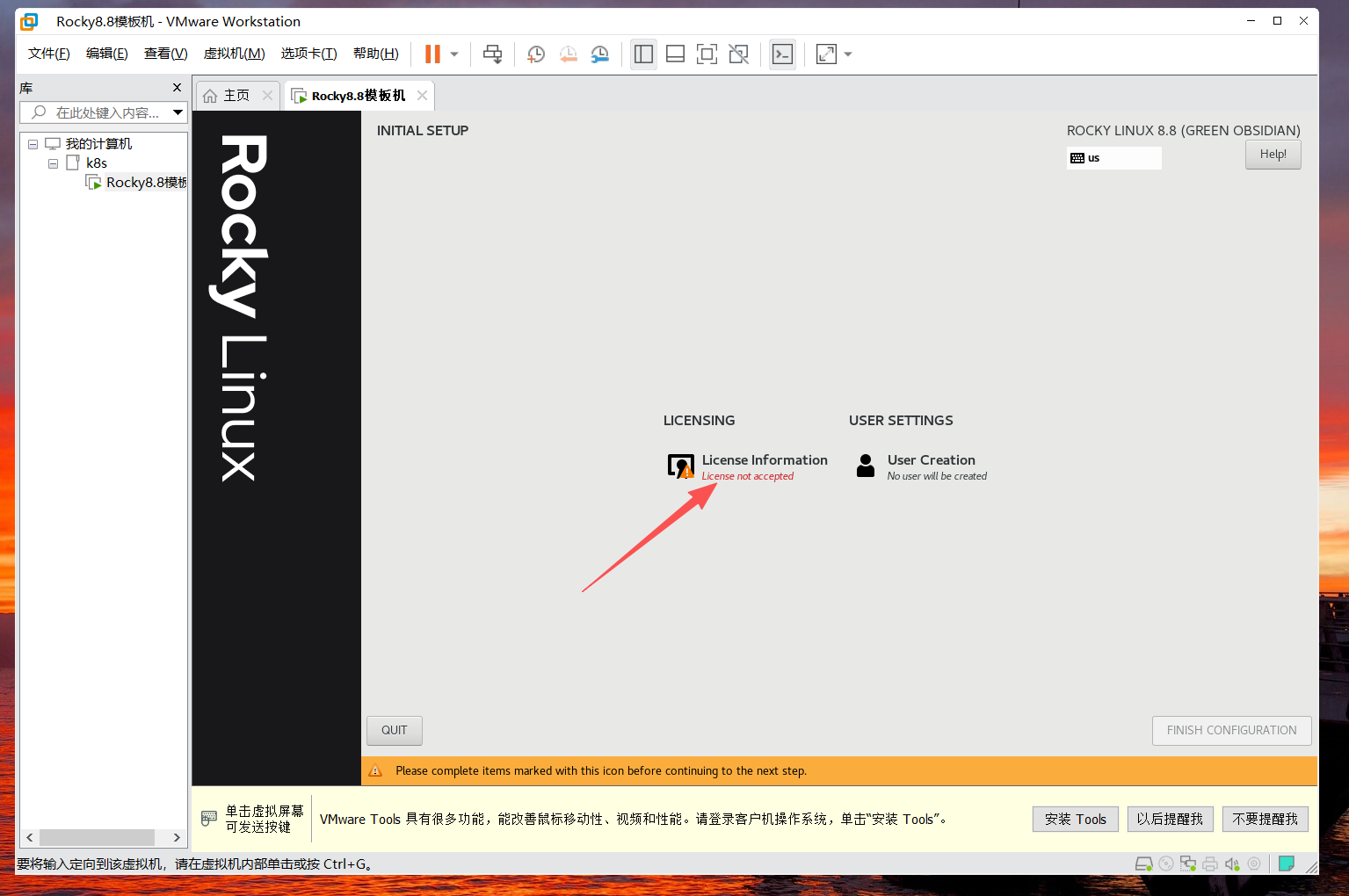Select the Rocky8.8模板机 tab
Screen dimensions: 1349x896
click(x=359, y=96)
